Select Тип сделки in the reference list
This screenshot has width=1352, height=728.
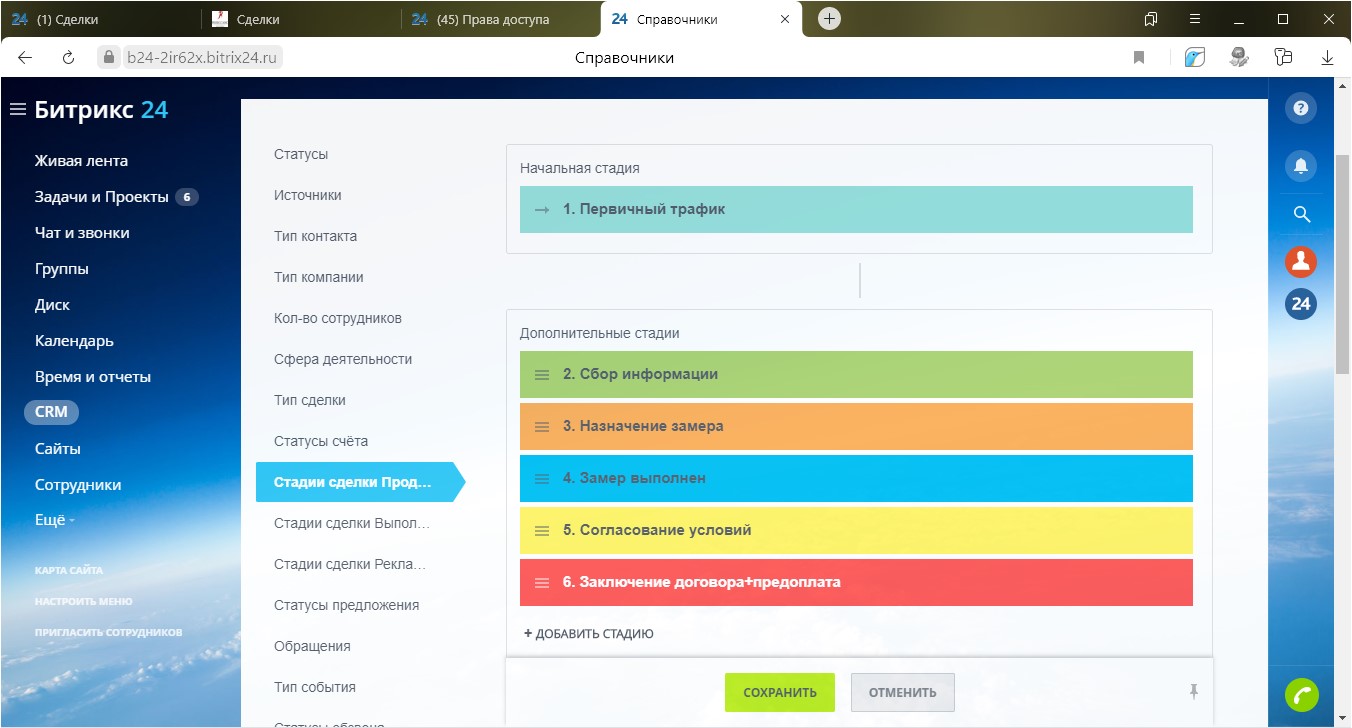click(310, 401)
